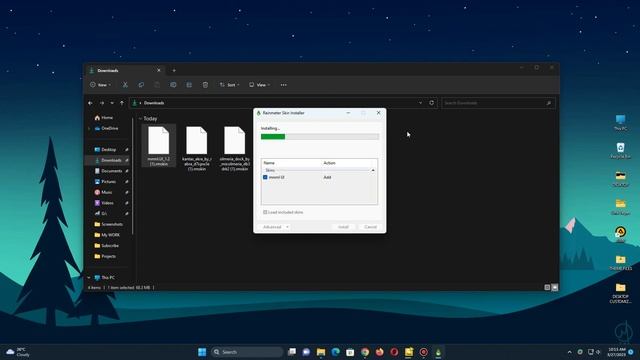Open Music in navigation pane
Viewport: 640px width, 360px height.
coord(103,192)
